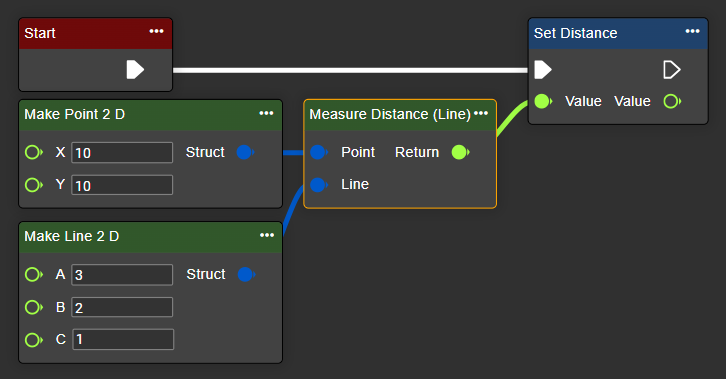Click the Measure Distance Return output pin
The height and width of the screenshot is (379, 726).
(x=460, y=152)
